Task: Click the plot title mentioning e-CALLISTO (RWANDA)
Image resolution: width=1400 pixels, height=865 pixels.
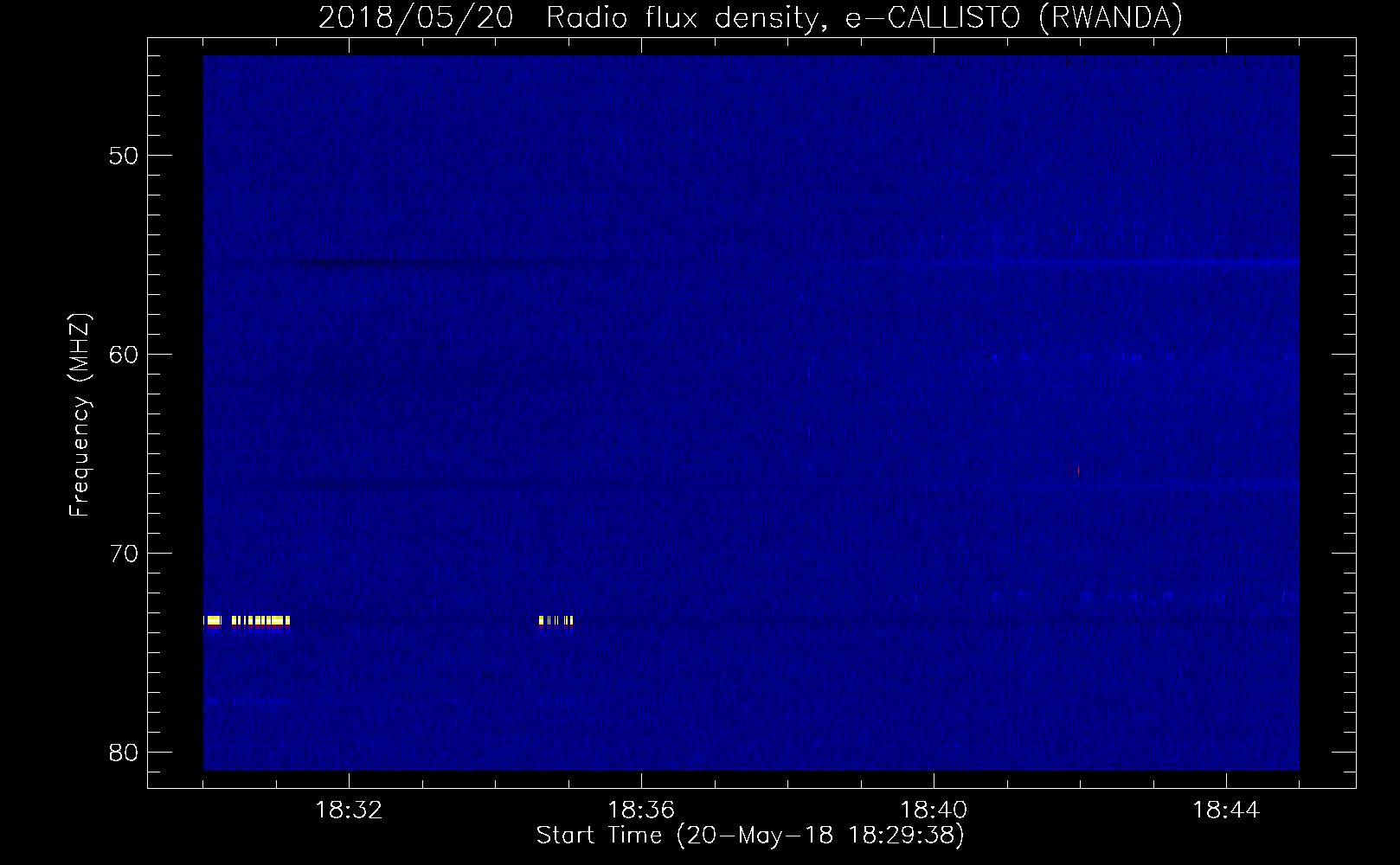Action: click(x=750, y=17)
